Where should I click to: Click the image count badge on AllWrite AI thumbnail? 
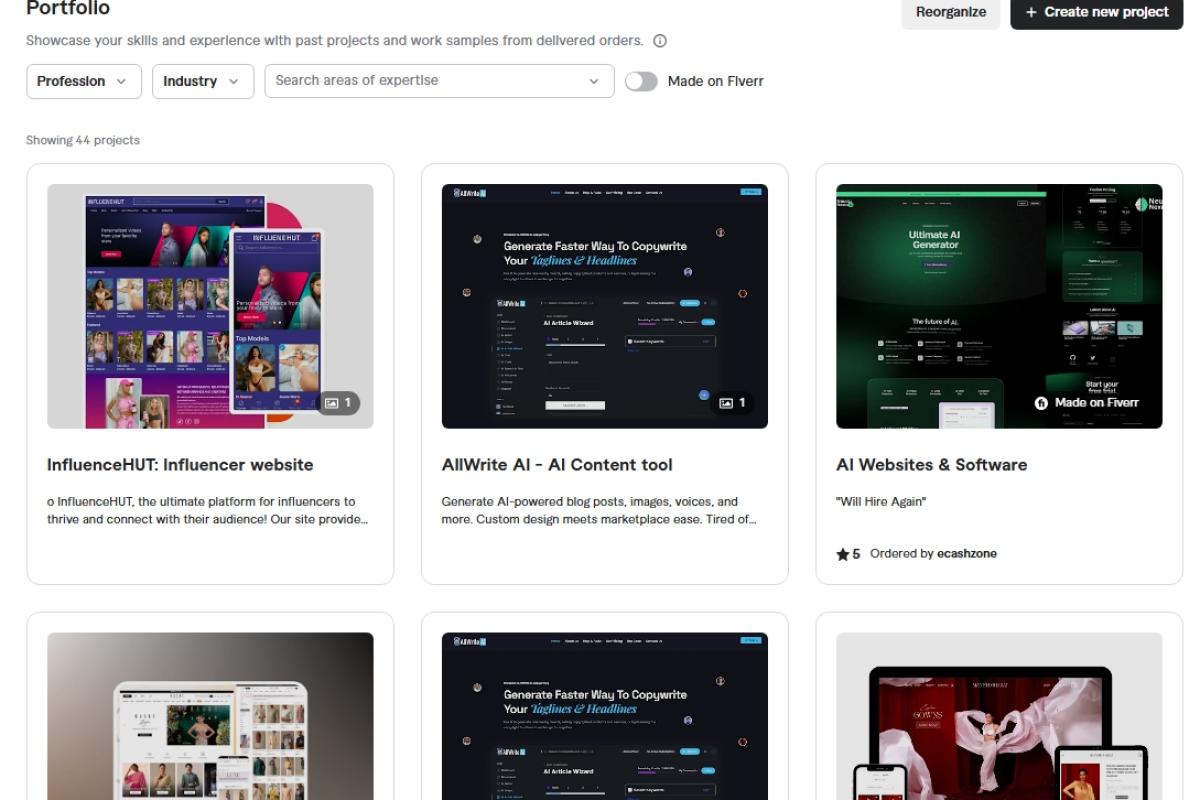pos(734,402)
